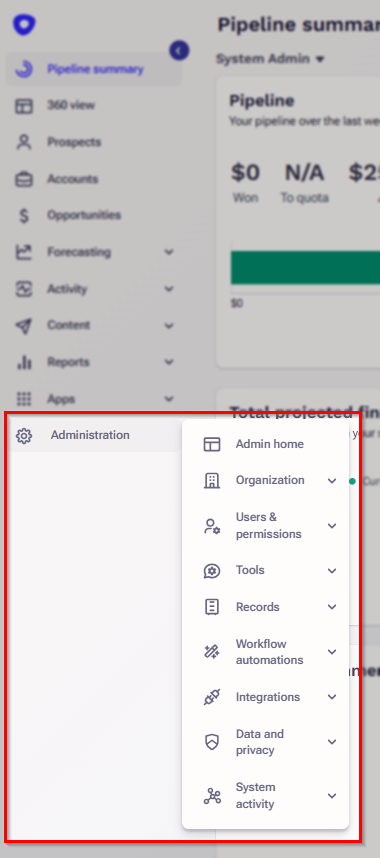This screenshot has height=858, width=380.
Task: Open the System Admin dropdown
Action: pos(270,59)
